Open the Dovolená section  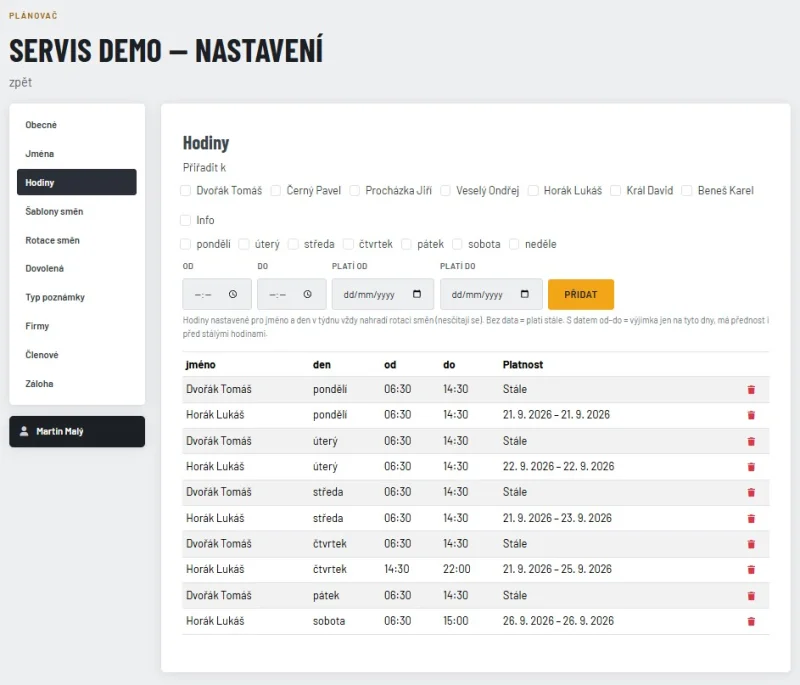77,268
